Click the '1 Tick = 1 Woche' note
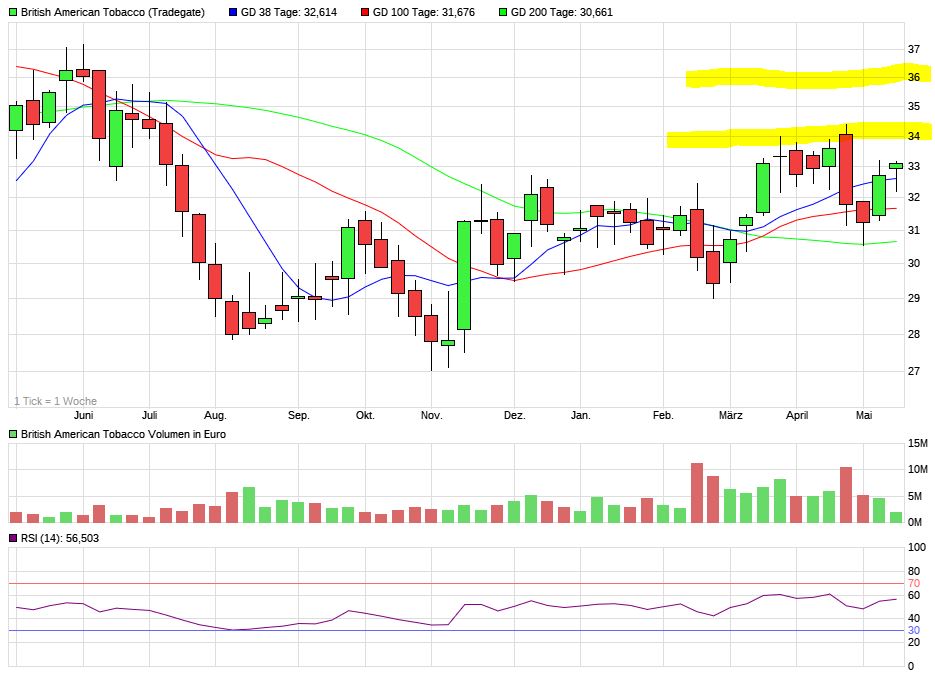The width and height of the screenshot is (935, 685). point(55,401)
